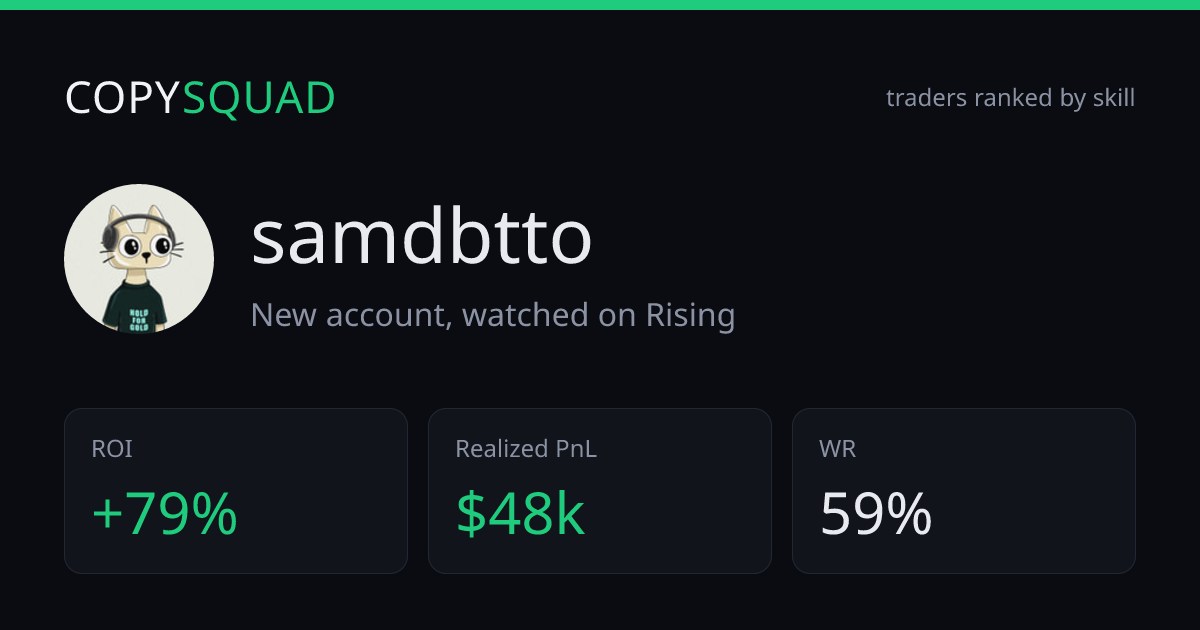Screen dimensions: 1200x630
Task: Open the Realized PnL stat card
Action: [x=600, y=491]
